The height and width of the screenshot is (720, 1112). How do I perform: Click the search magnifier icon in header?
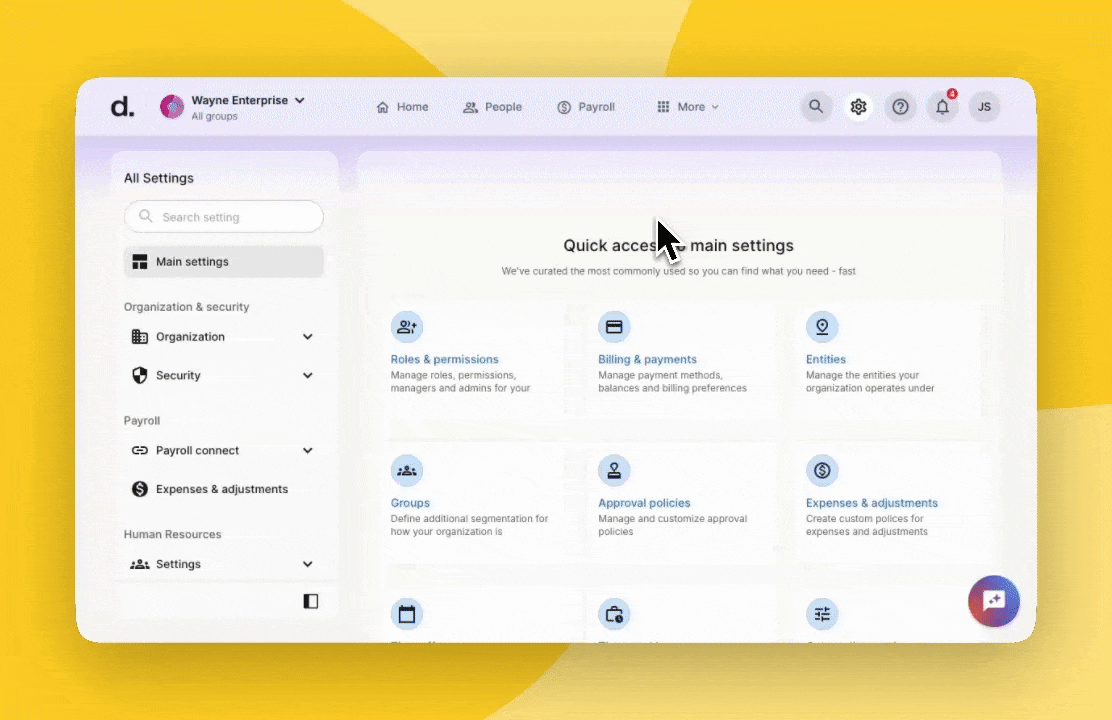(816, 107)
